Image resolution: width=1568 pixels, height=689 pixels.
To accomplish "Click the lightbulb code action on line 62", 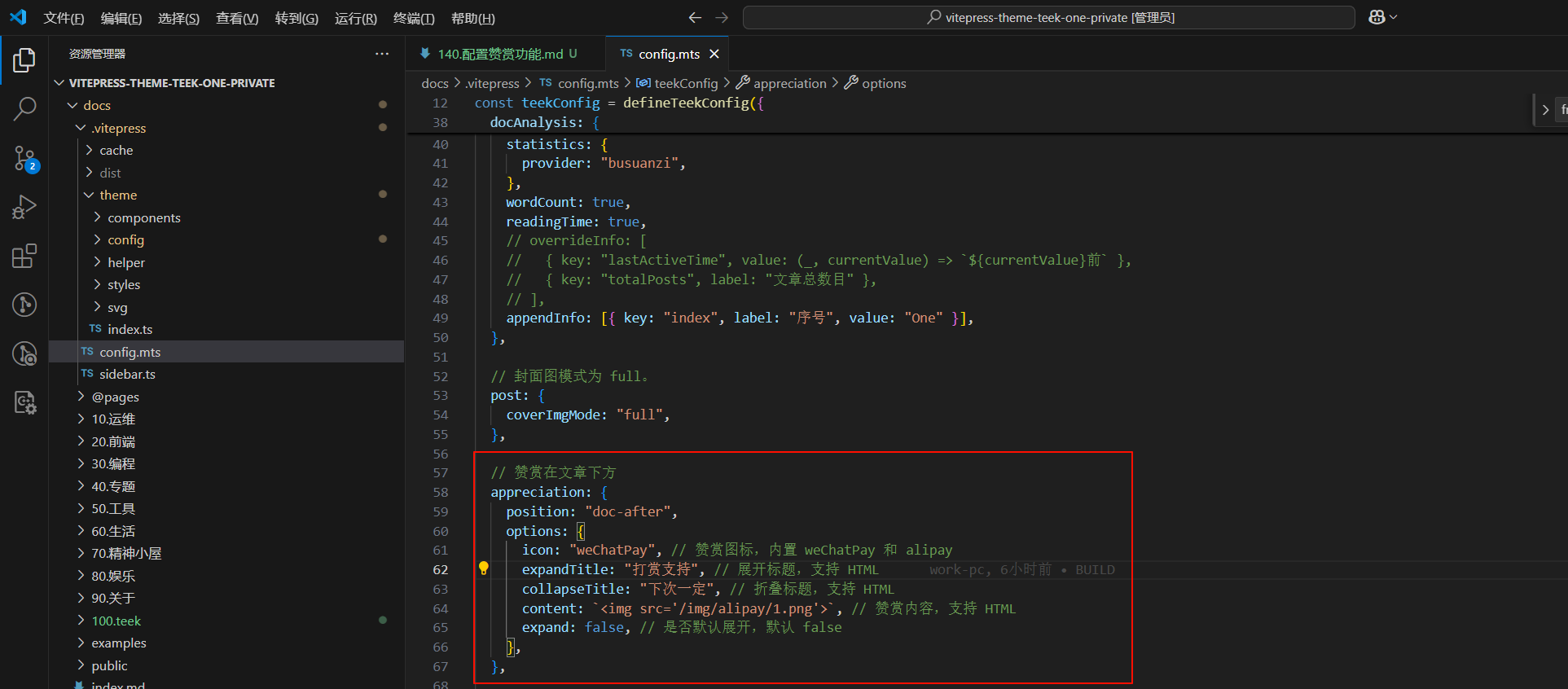I will point(483,568).
